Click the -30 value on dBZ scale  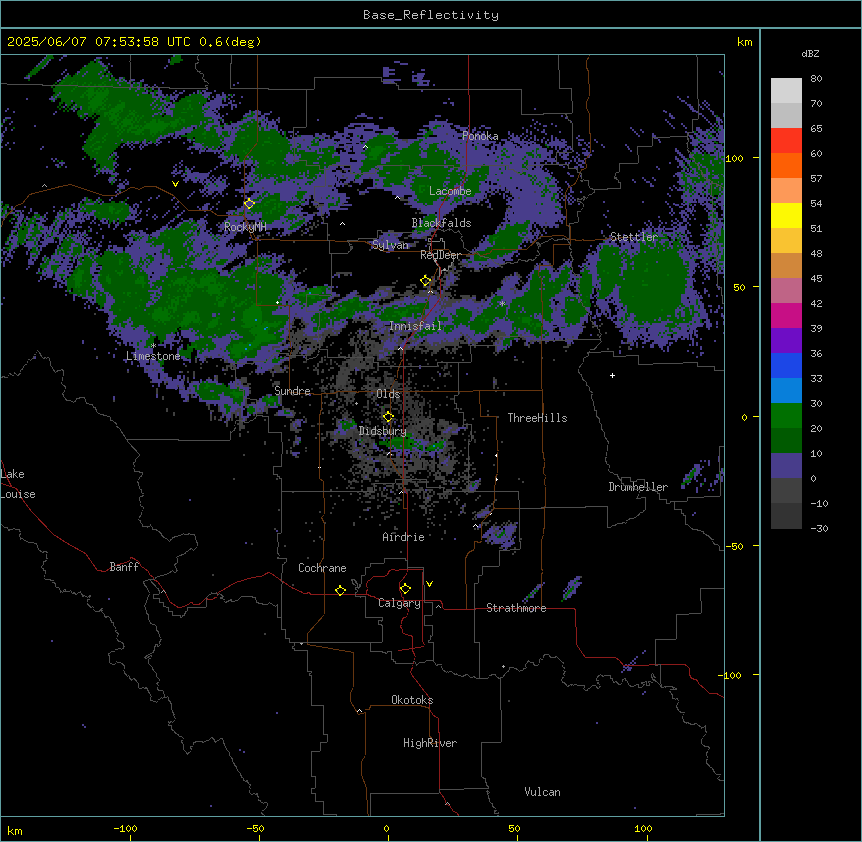pyautogui.click(x=819, y=528)
